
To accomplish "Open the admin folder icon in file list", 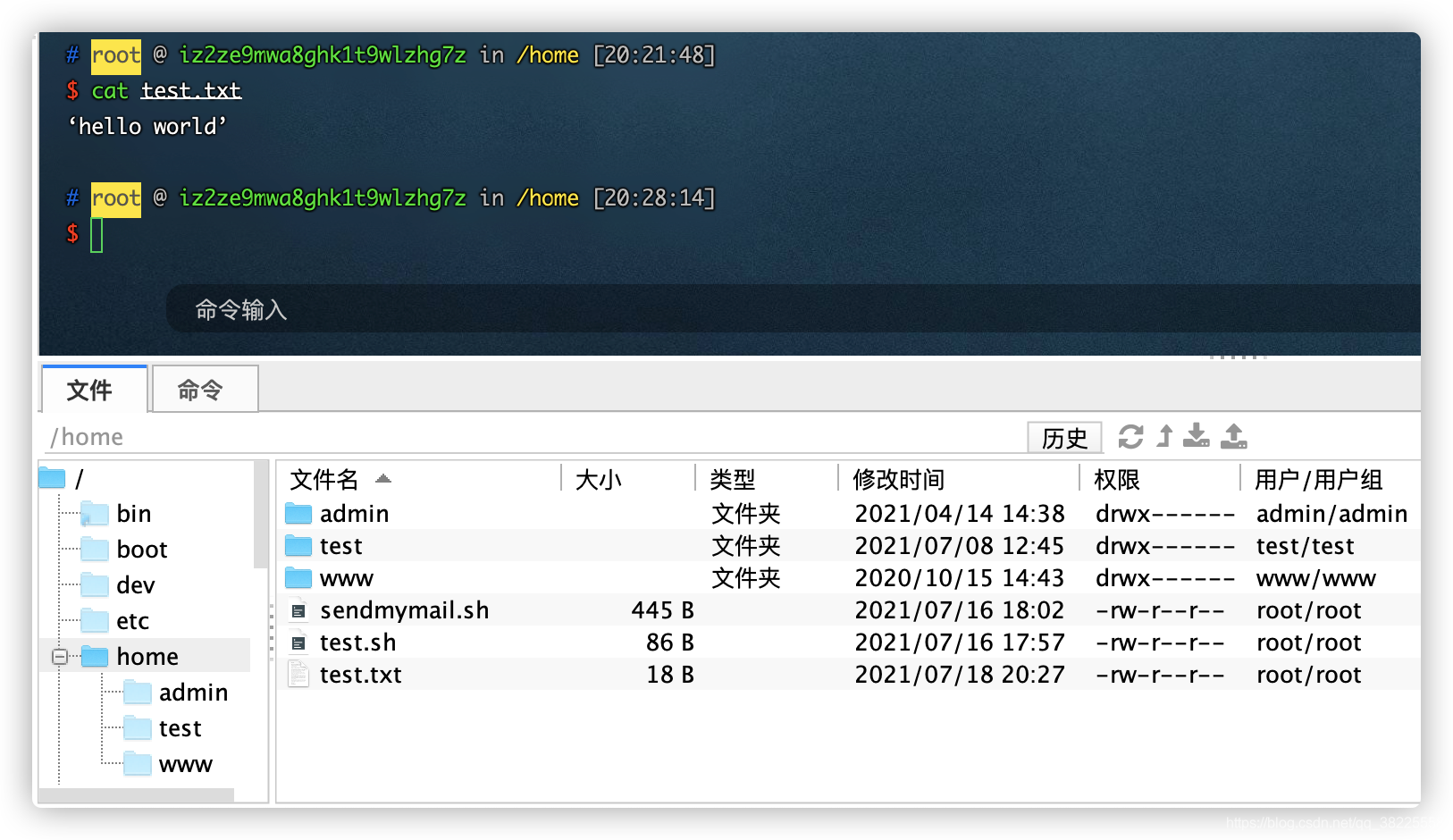I will click(x=297, y=513).
